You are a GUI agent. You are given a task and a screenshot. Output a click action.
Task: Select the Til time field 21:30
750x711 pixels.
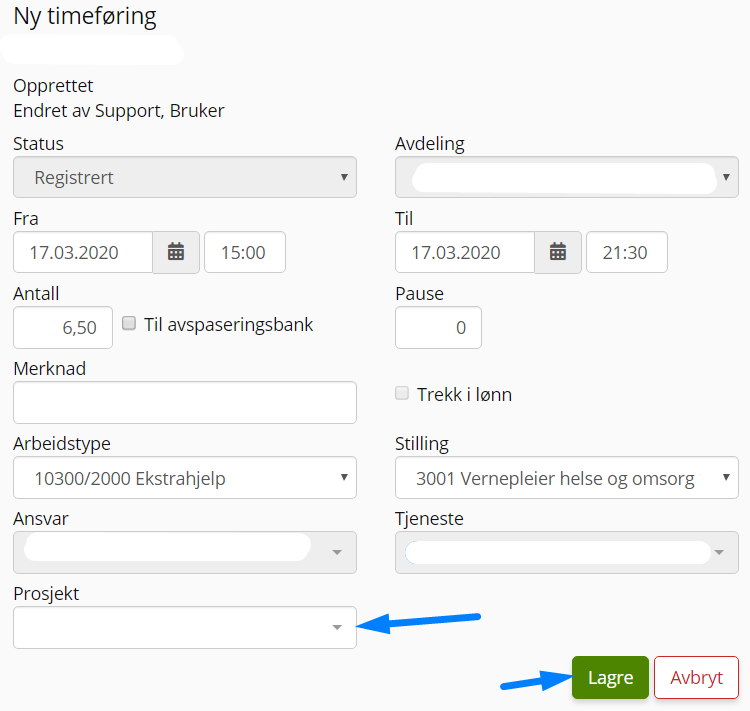tap(627, 252)
